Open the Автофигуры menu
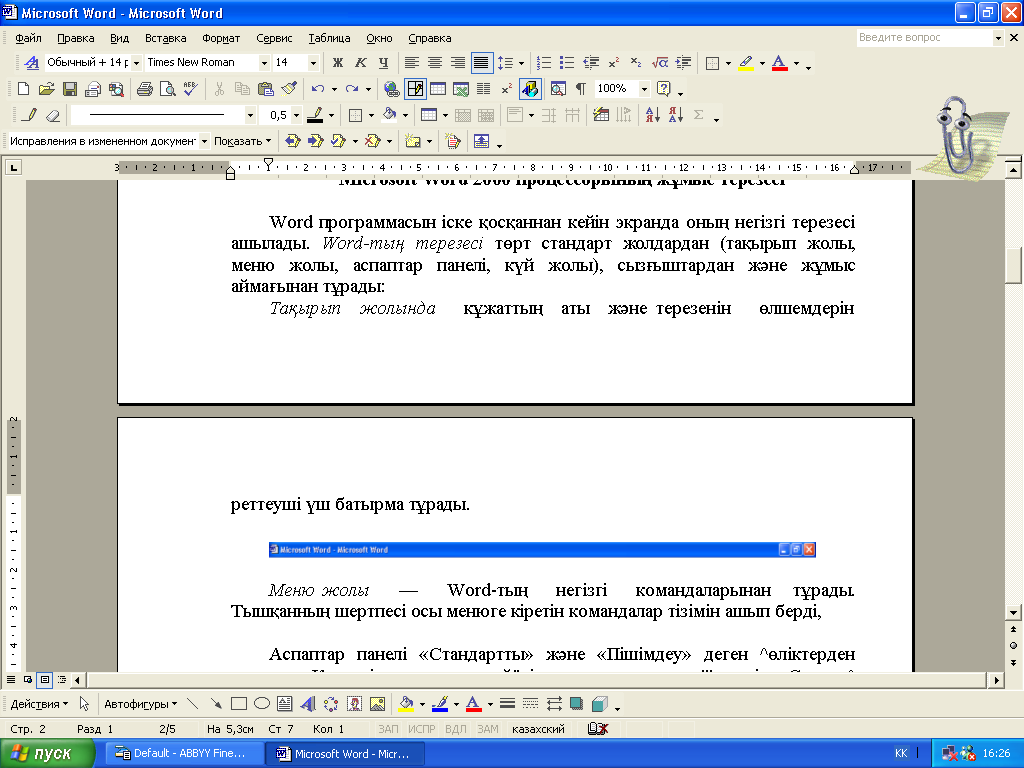The height and width of the screenshot is (768, 1024). pos(140,704)
